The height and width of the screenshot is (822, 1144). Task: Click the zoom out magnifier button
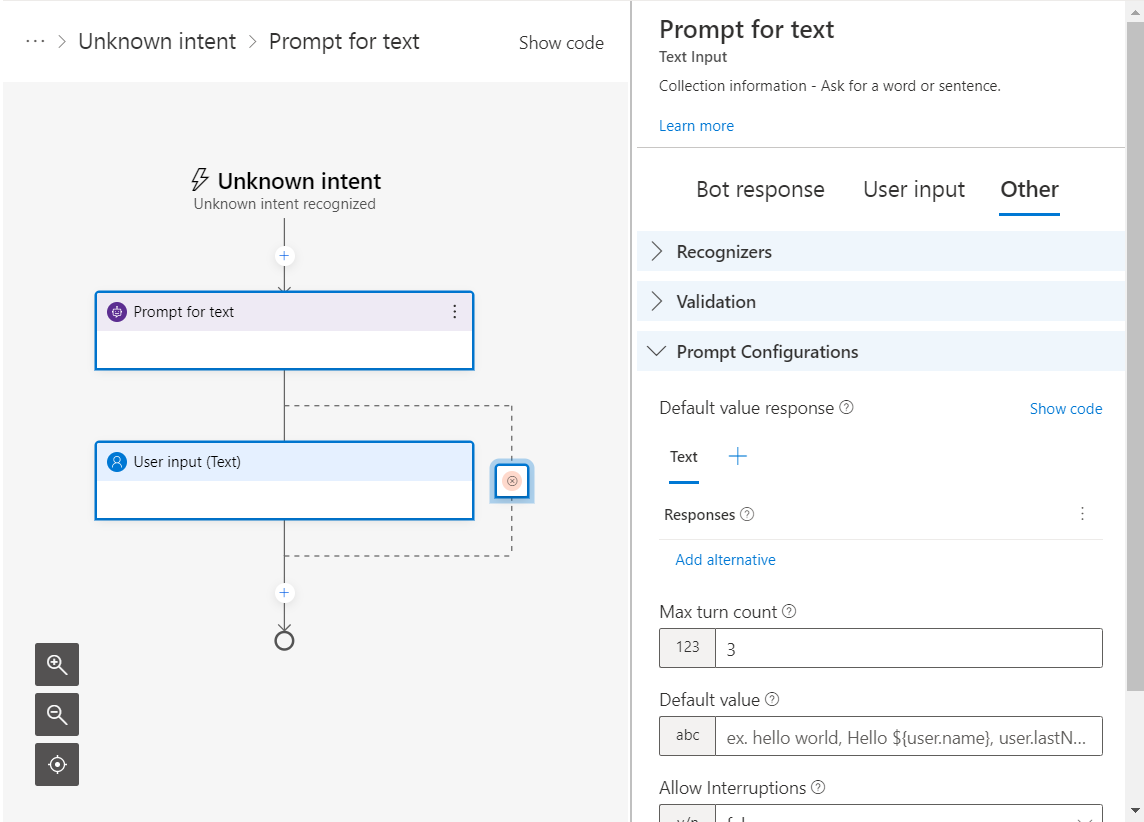coord(57,715)
